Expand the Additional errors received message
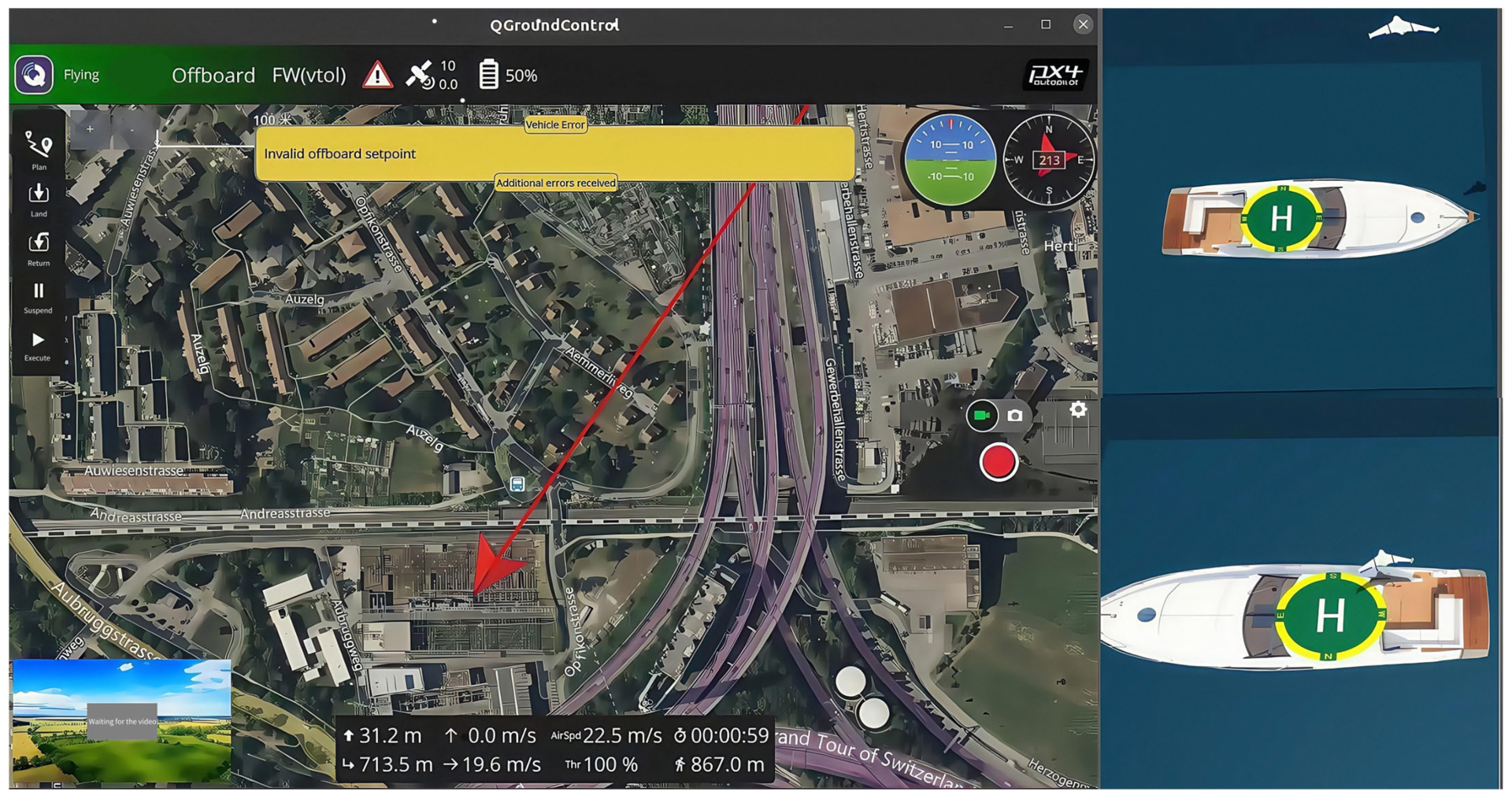The width and height of the screenshot is (1512, 803). click(555, 182)
